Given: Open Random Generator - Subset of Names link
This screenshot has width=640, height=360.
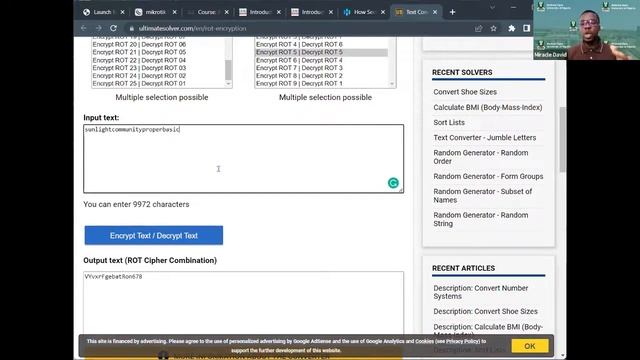Looking at the screenshot, I should coord(482,196).
